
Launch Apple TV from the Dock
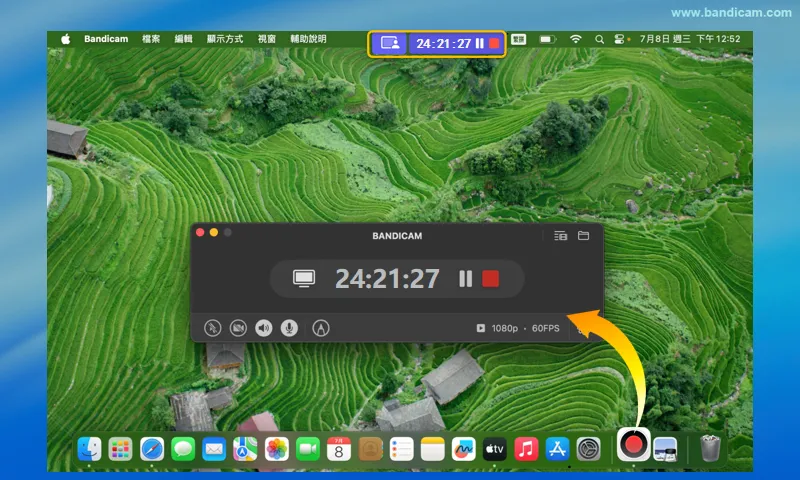click(x=494, y=449)
